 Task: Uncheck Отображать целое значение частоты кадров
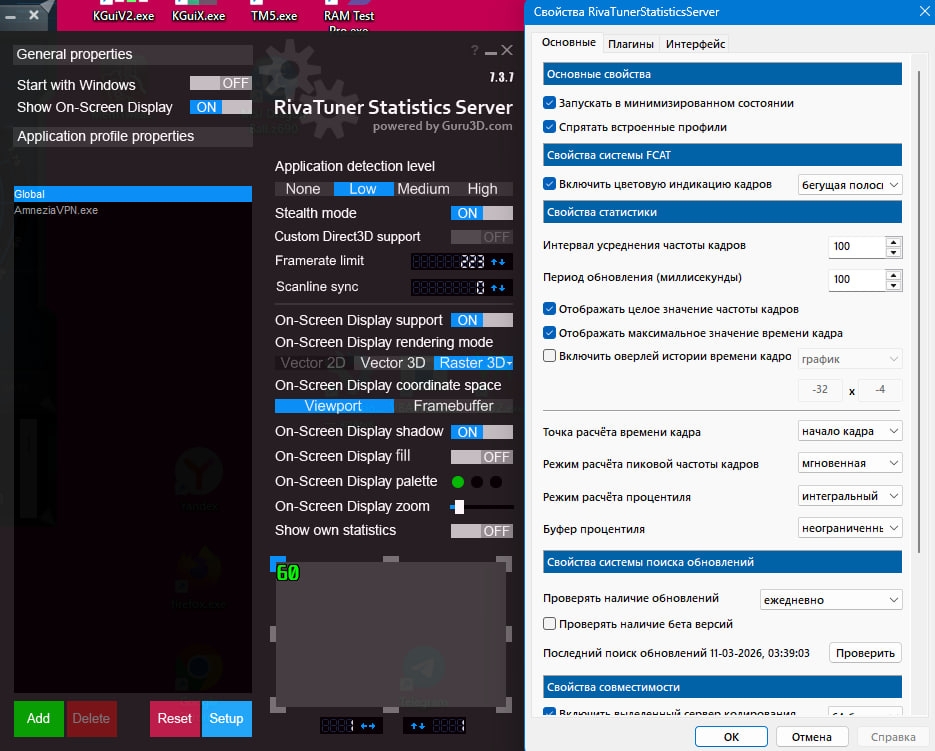click(550, 308)
